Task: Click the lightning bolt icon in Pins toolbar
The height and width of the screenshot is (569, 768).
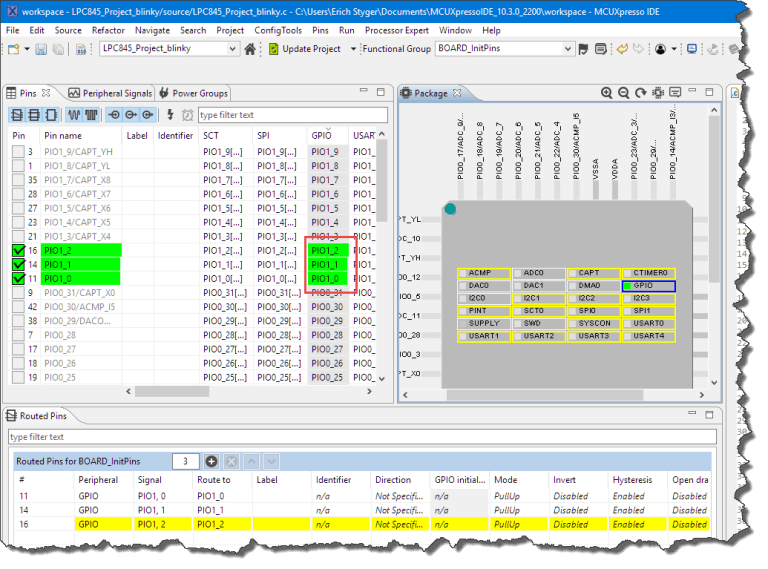Action: pos(171,115)
